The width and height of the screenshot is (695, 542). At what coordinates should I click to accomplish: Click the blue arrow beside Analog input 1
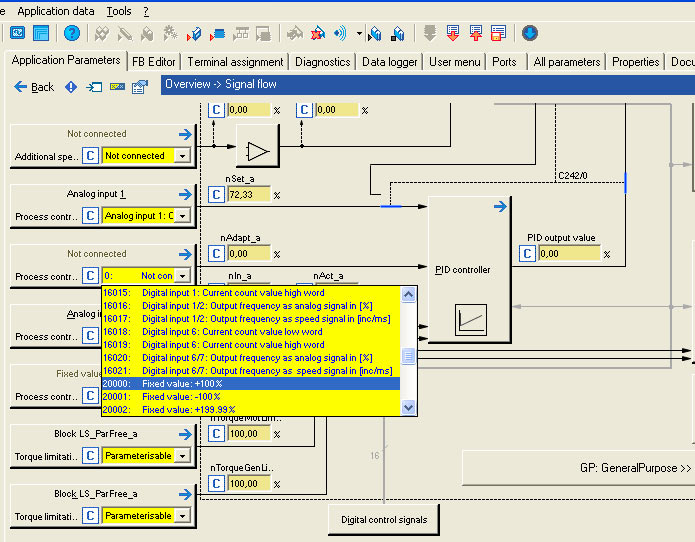(x=185, y=194)
